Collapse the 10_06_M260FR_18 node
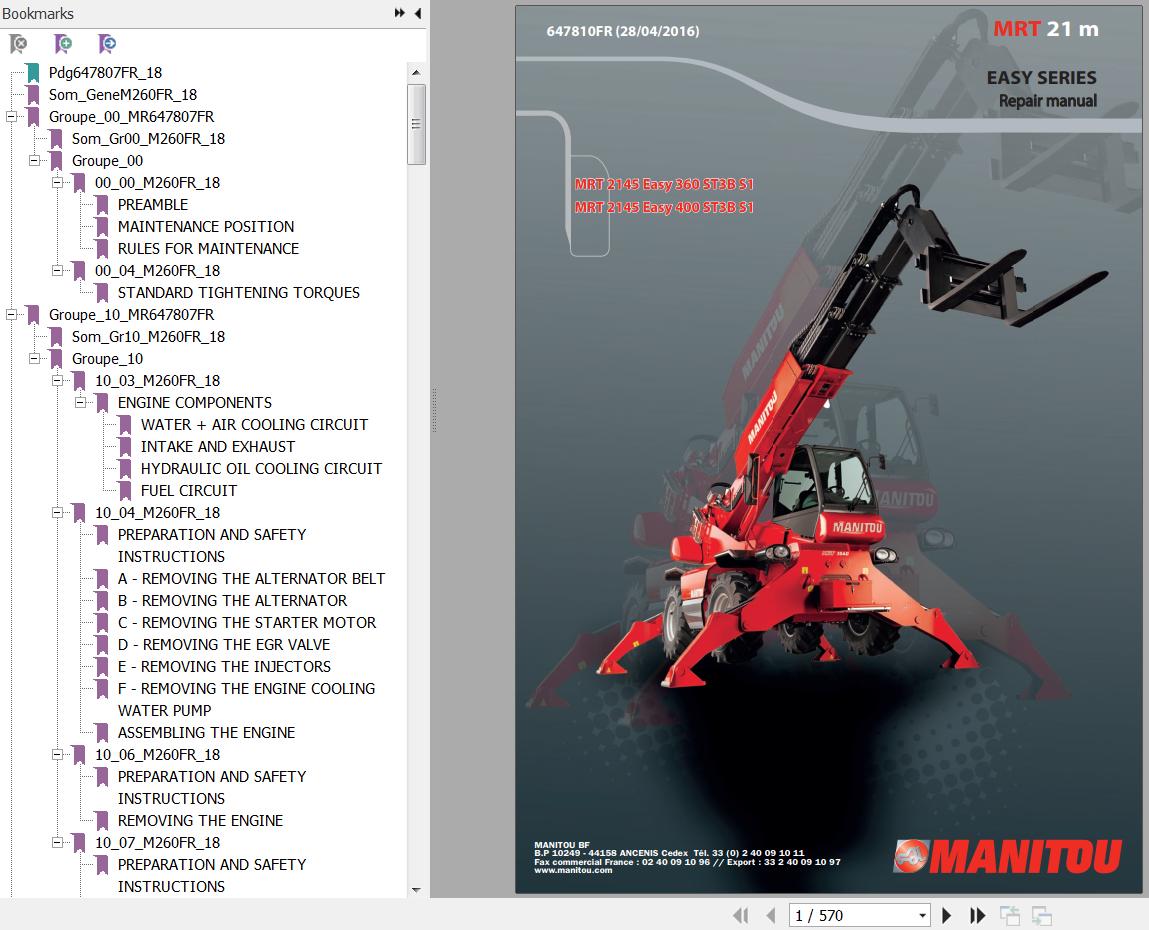The image size is (1149, 930). point(57,754)
